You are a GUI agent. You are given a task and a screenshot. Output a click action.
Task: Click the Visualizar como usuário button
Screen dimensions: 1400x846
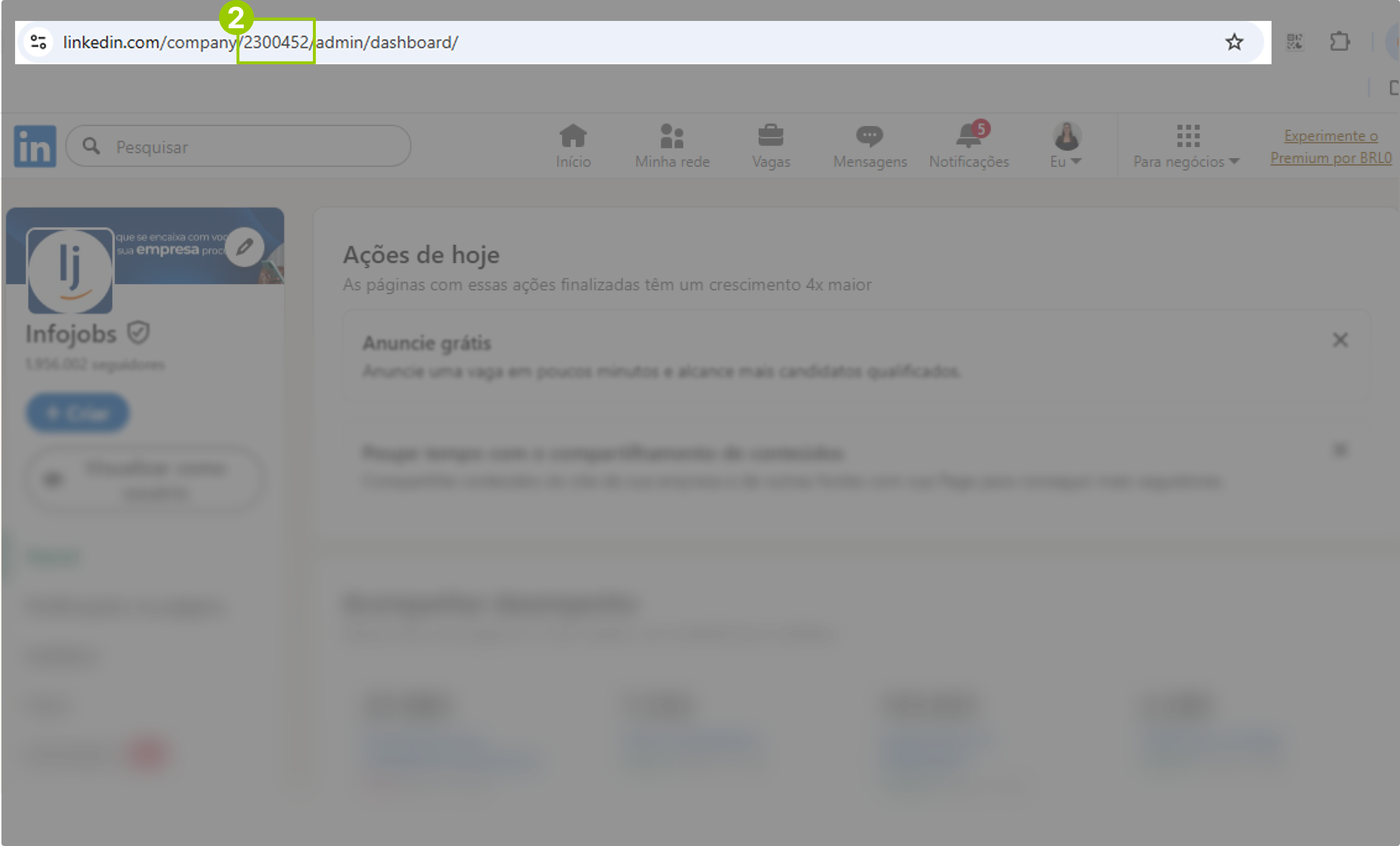[x=145, y=480]
